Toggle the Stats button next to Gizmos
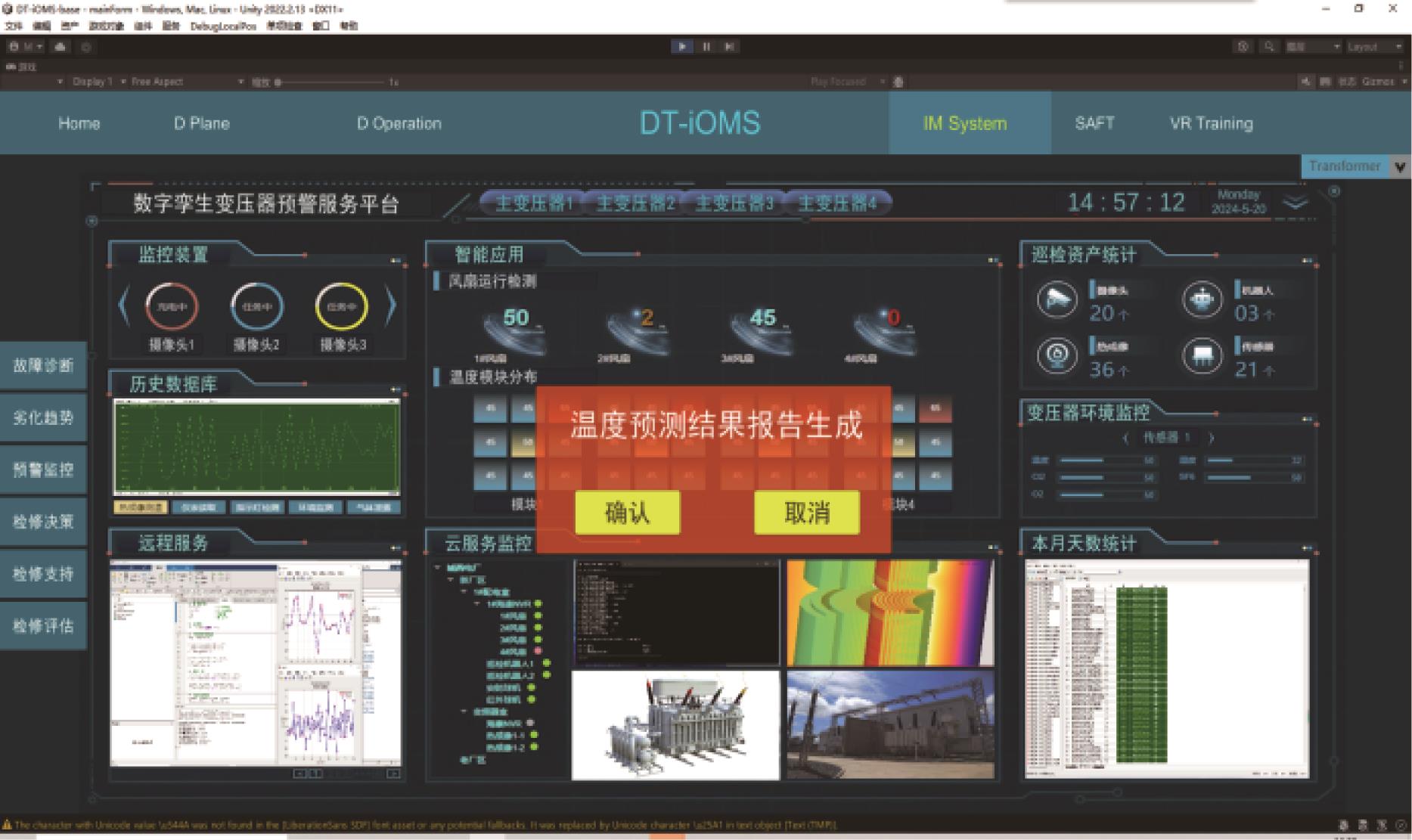The image size is (1412, 840). 1346,82
